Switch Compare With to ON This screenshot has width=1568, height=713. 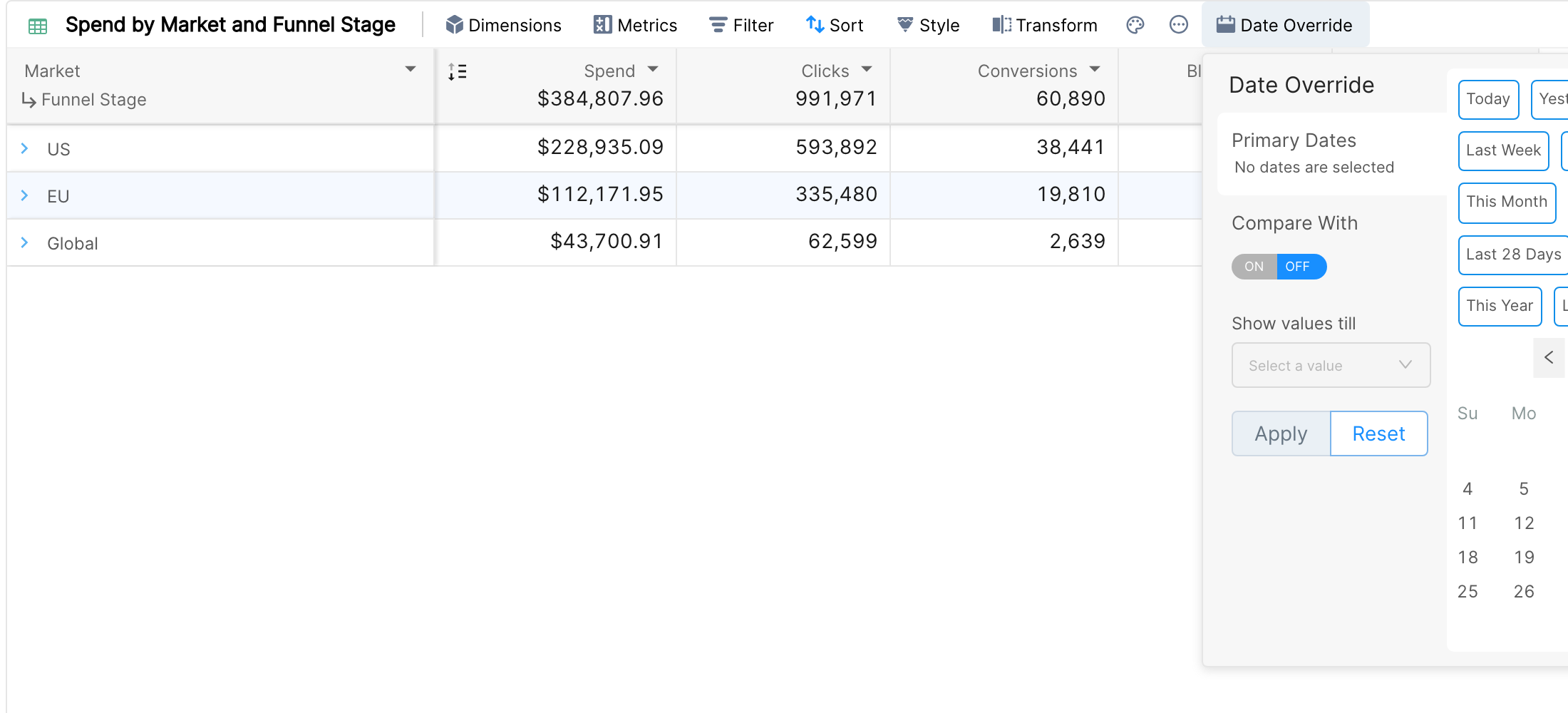point(1254,267)
